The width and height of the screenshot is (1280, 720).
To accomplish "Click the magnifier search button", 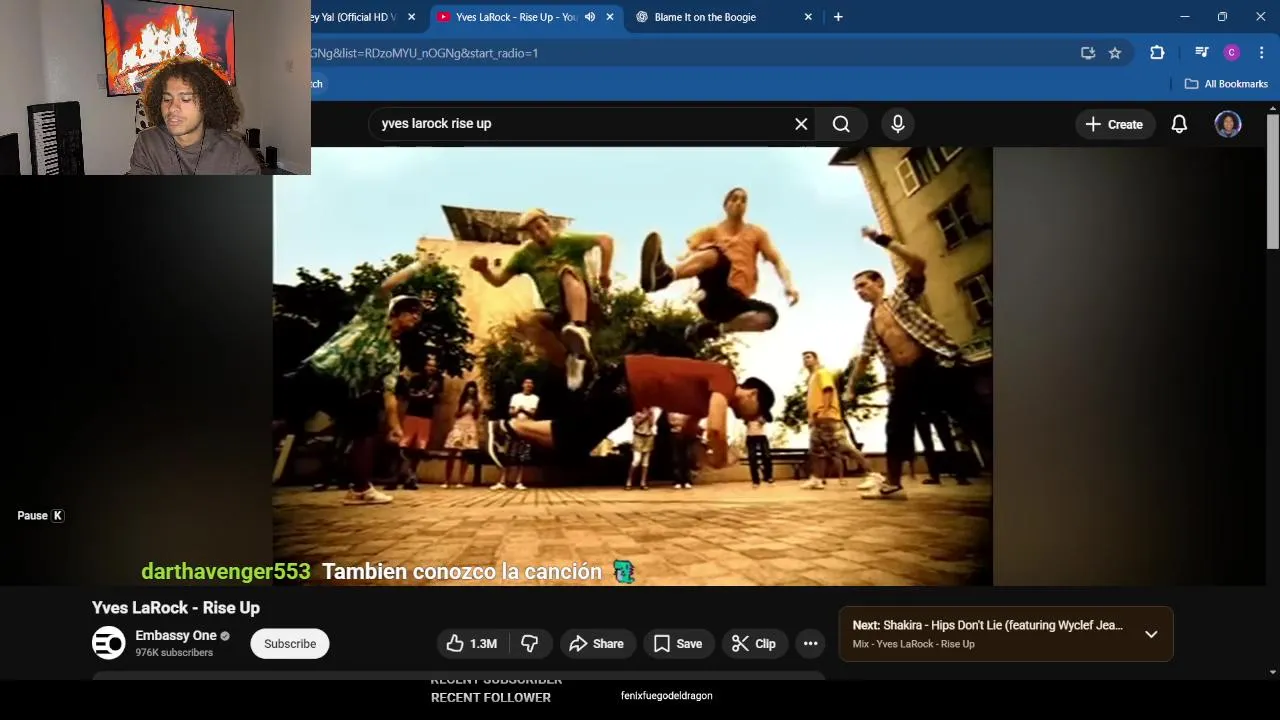I will (x=841, y=124).
